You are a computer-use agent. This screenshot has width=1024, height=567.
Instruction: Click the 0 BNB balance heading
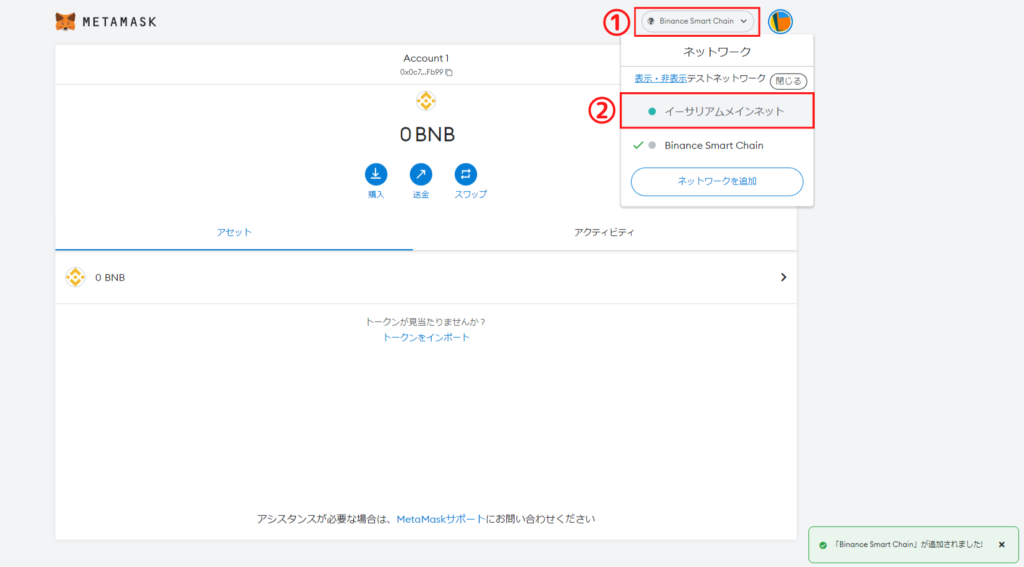(x=427, y=135)
